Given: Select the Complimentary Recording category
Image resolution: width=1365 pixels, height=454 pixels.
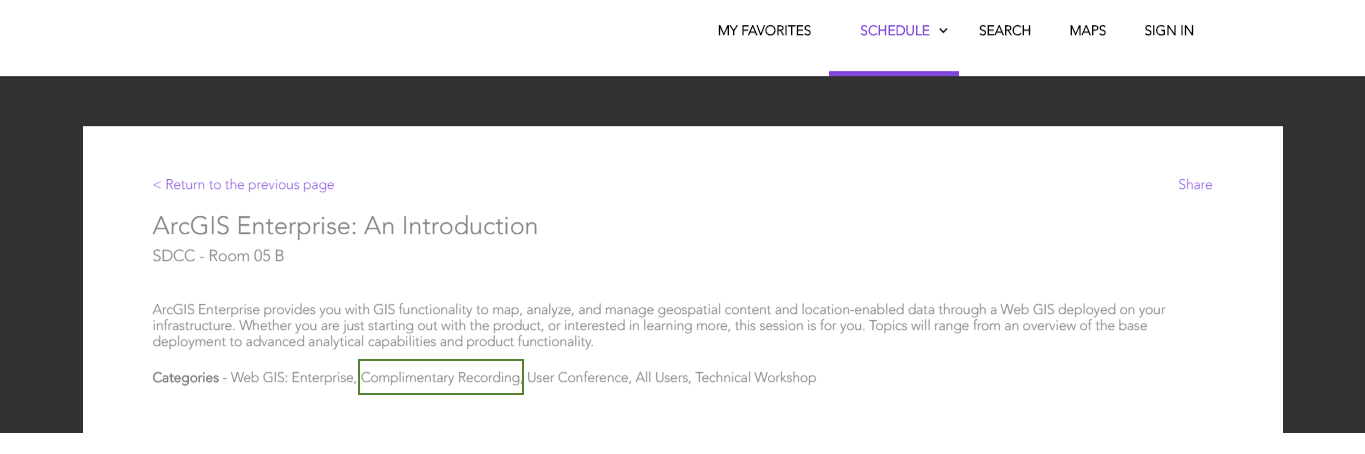Looking at the screenshot, I should click(440, 378).
